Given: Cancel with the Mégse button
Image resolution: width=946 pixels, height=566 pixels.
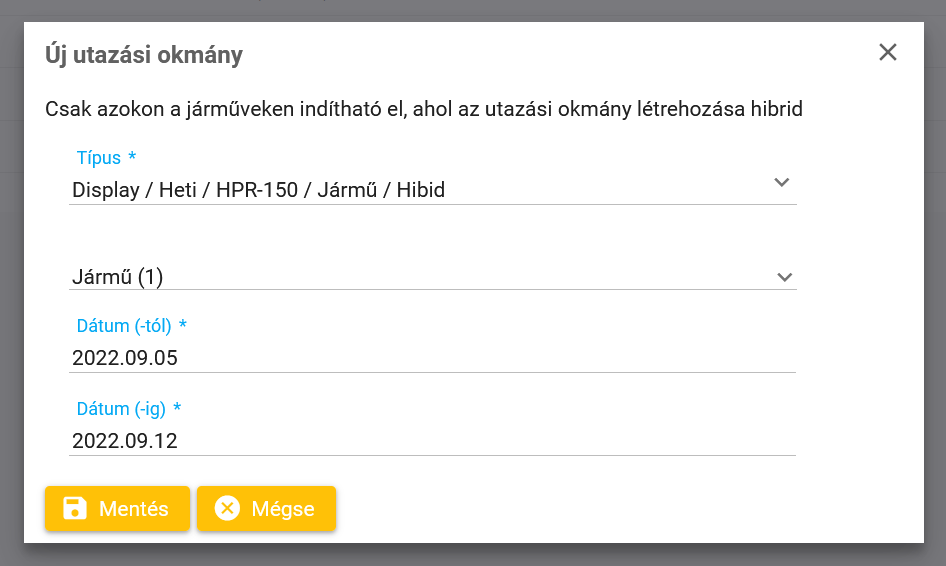Looking at the screenshot, I should pyautogui.click(x=266, y=508).
